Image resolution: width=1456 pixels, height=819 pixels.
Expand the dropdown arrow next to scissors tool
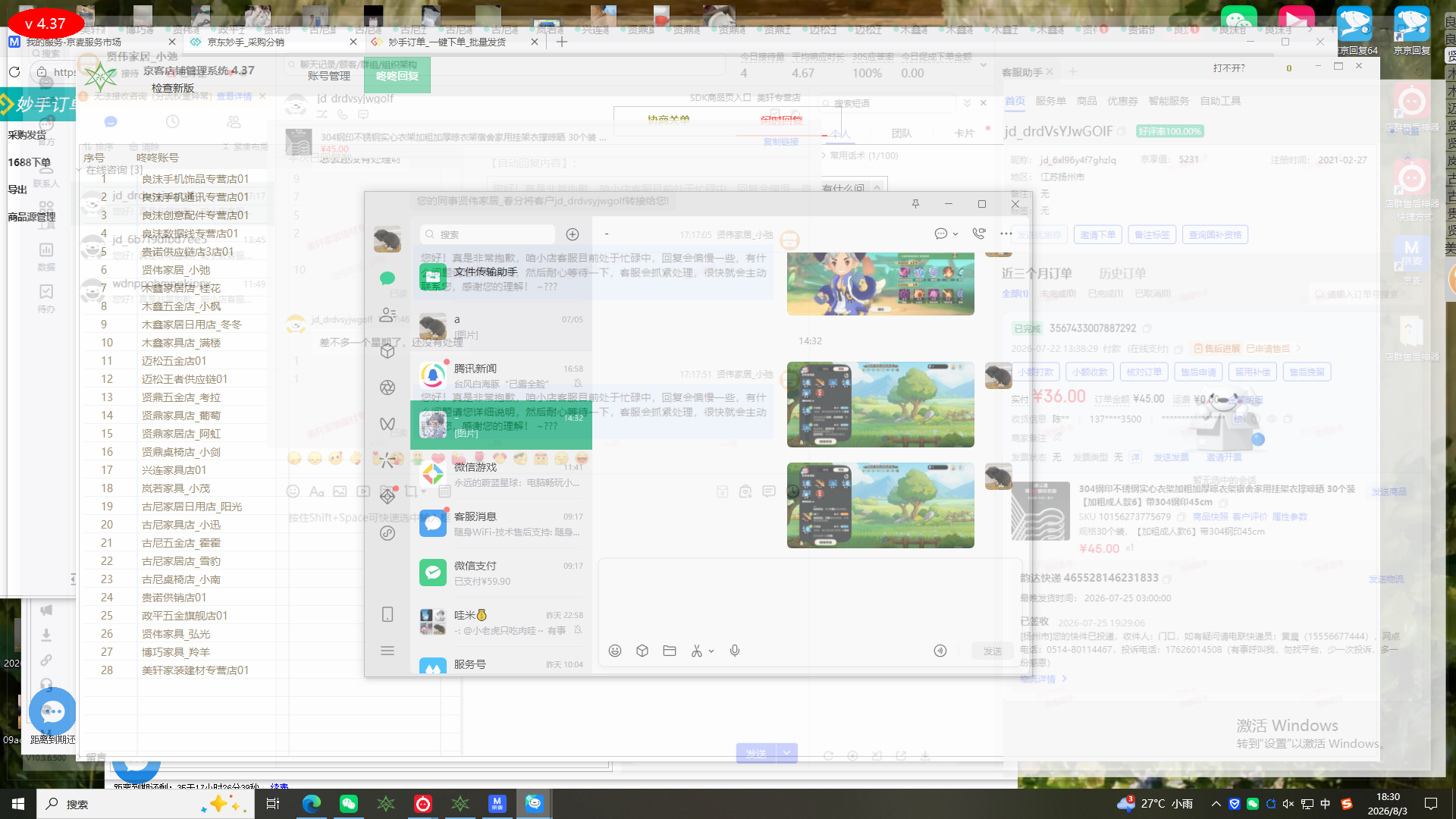711,651
